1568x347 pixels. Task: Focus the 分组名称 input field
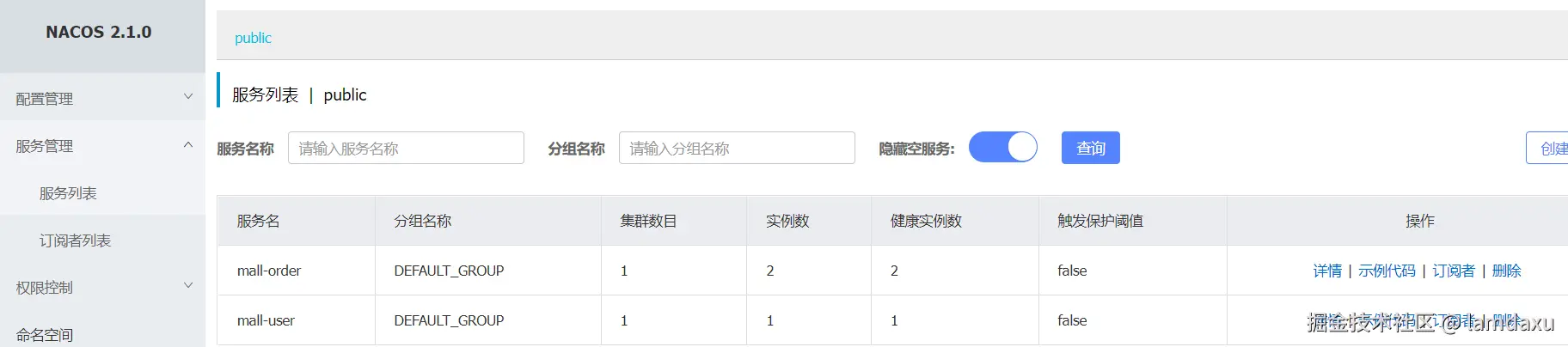tap(737, 148)
